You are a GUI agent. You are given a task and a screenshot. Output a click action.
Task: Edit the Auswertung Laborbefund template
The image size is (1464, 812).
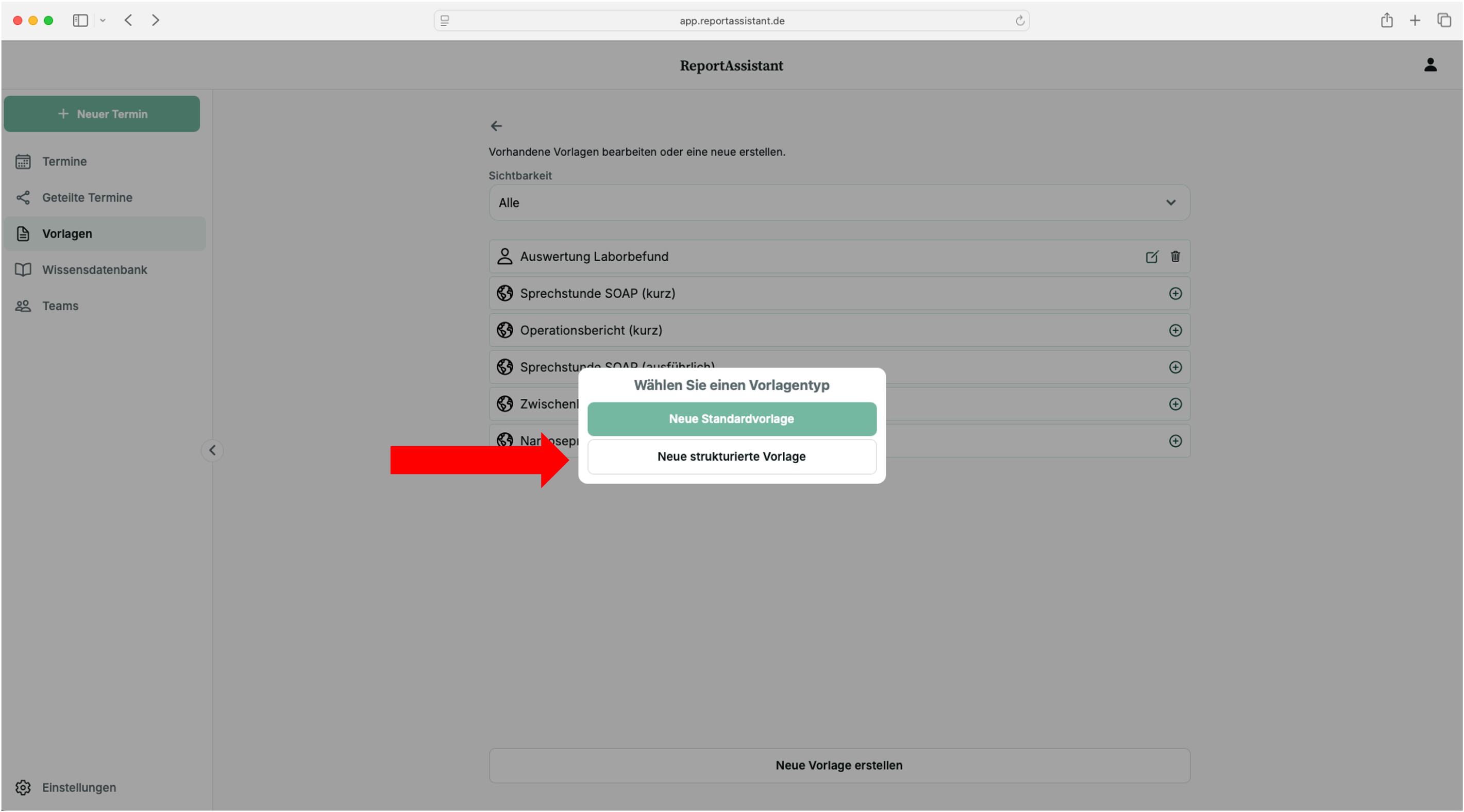click(x=1151, y=256)
